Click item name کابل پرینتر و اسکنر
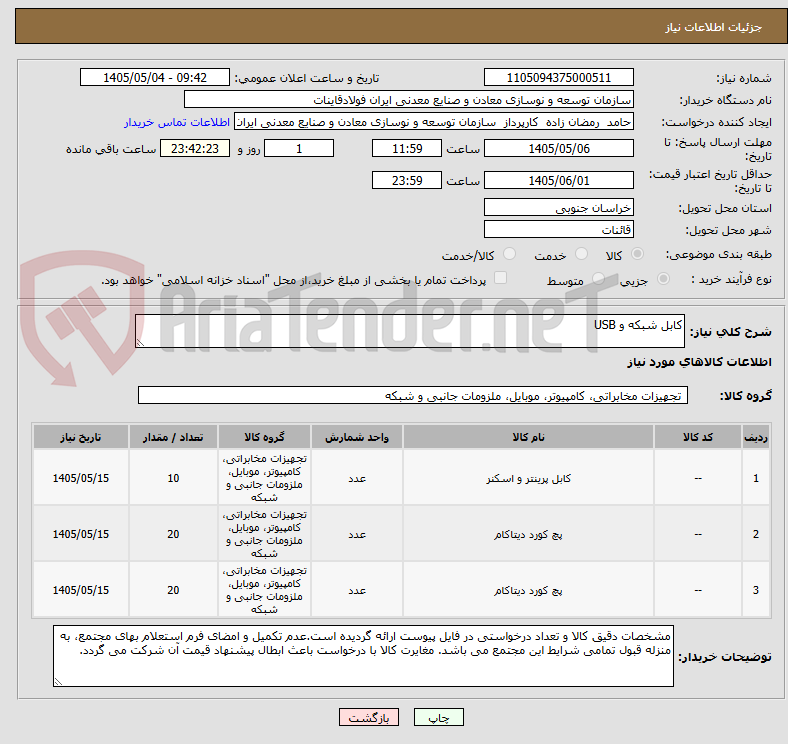Viewport: 788px width, 744px height. [528, 478]
